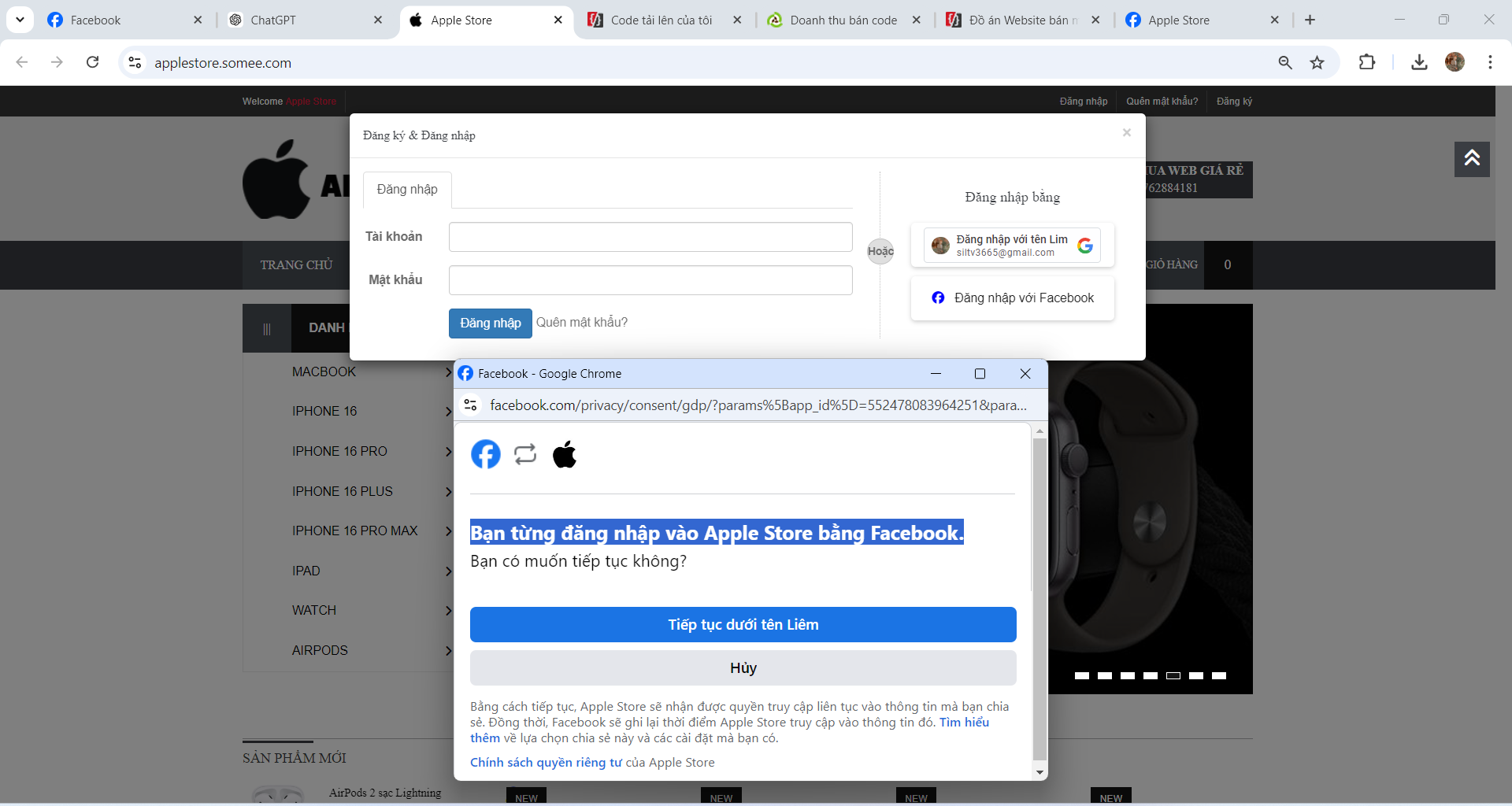Switch to the Facebook tab

point(118,20)
